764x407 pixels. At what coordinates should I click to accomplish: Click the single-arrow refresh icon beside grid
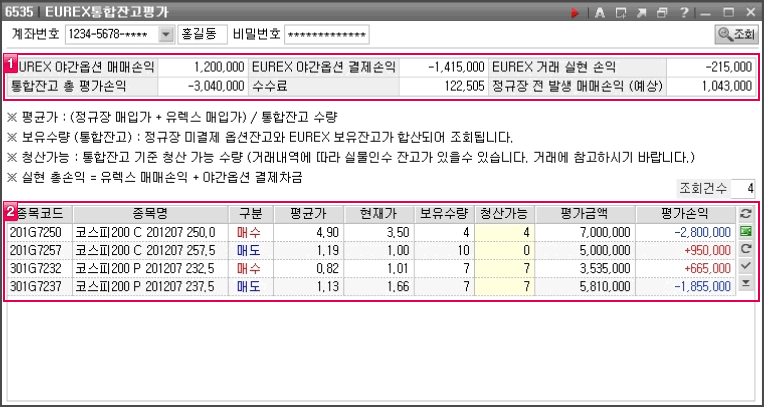coord(745,249)
